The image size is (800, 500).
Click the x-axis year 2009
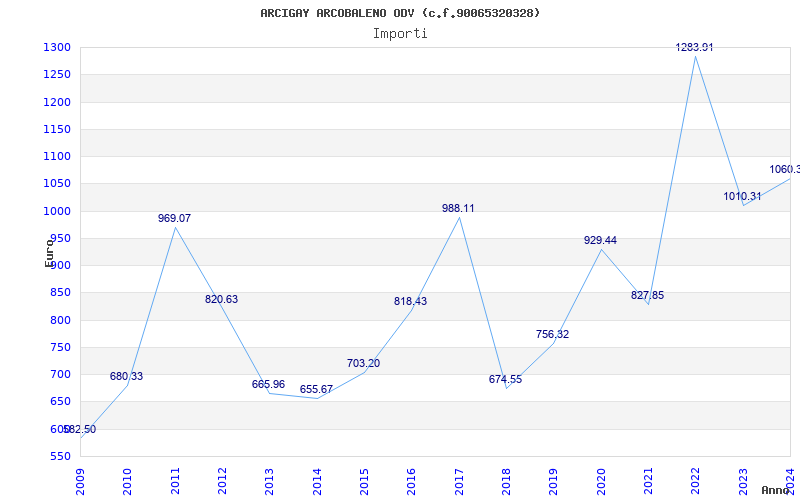[x=80, y=481]
